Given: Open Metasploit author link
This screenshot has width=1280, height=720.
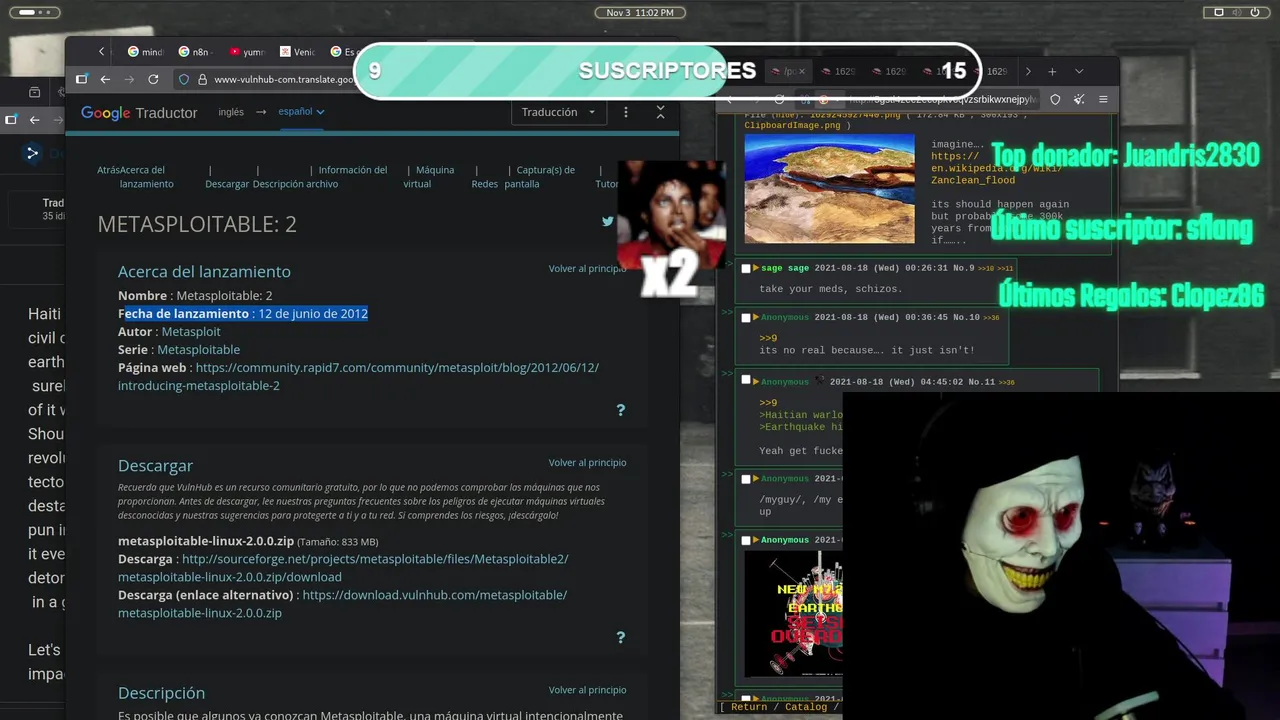Looking at the screenshot, I should (191, 331).
